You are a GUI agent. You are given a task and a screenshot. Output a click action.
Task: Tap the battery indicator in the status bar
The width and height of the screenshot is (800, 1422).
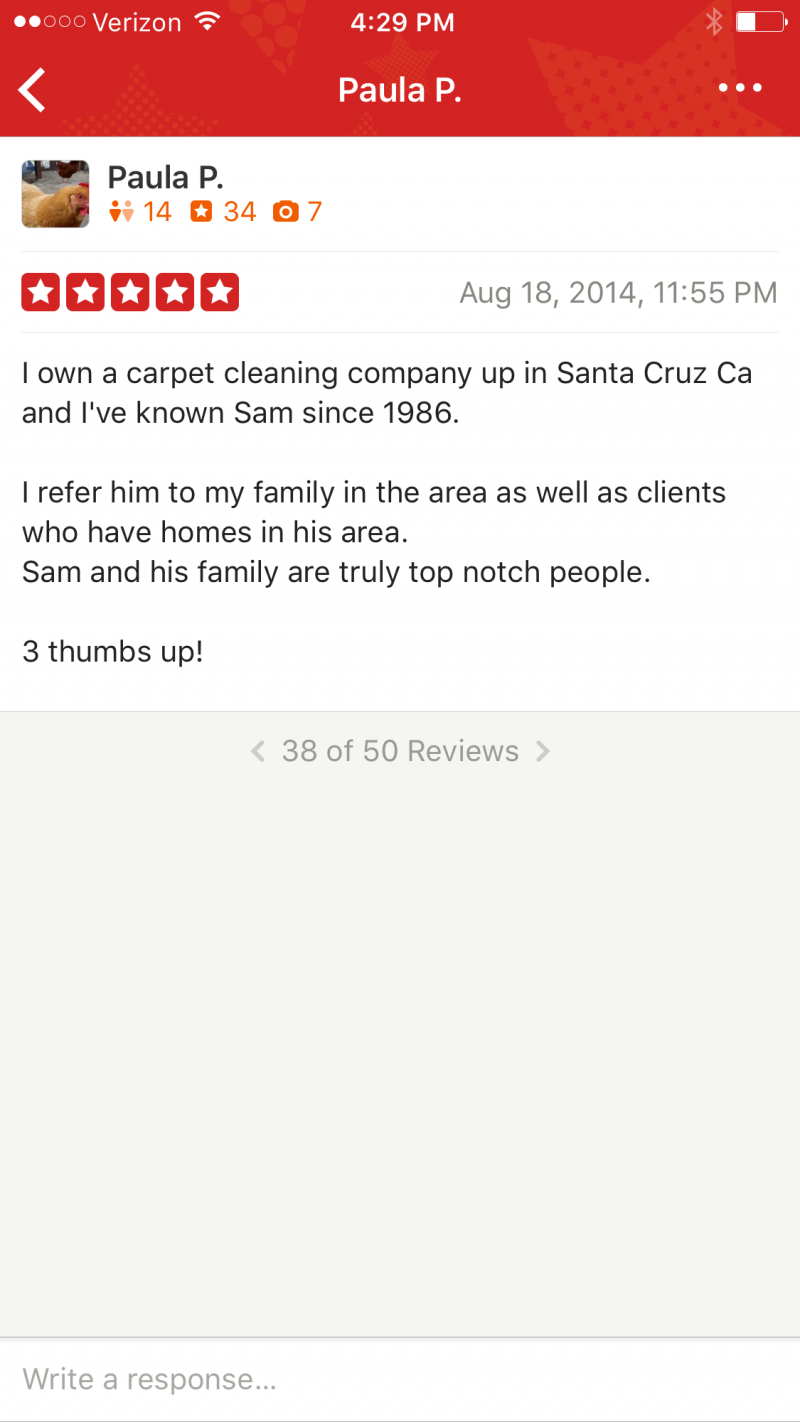click(760, 22)
